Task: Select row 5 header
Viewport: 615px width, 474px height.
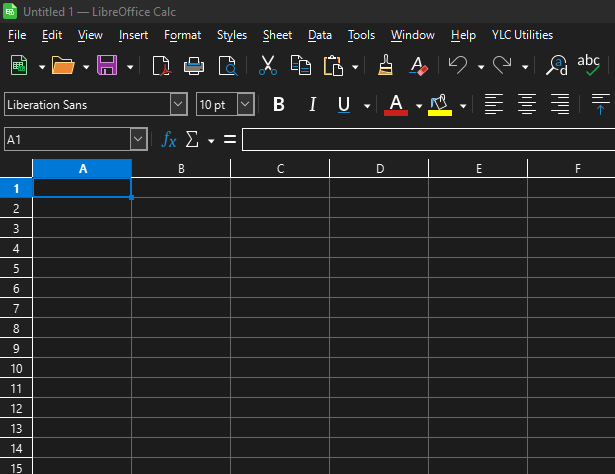Action: point(16,268)
